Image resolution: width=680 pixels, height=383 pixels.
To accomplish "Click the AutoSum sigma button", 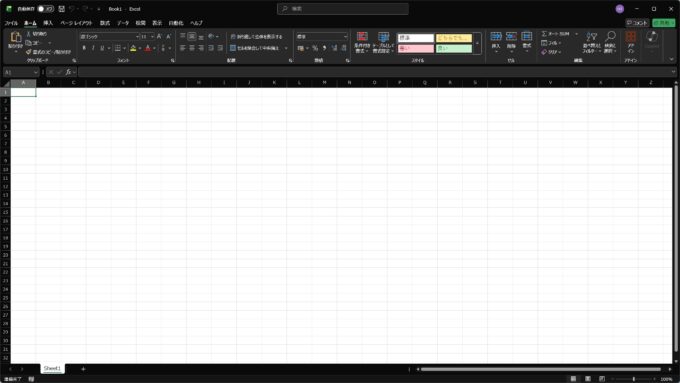I will tap(555, 34).
